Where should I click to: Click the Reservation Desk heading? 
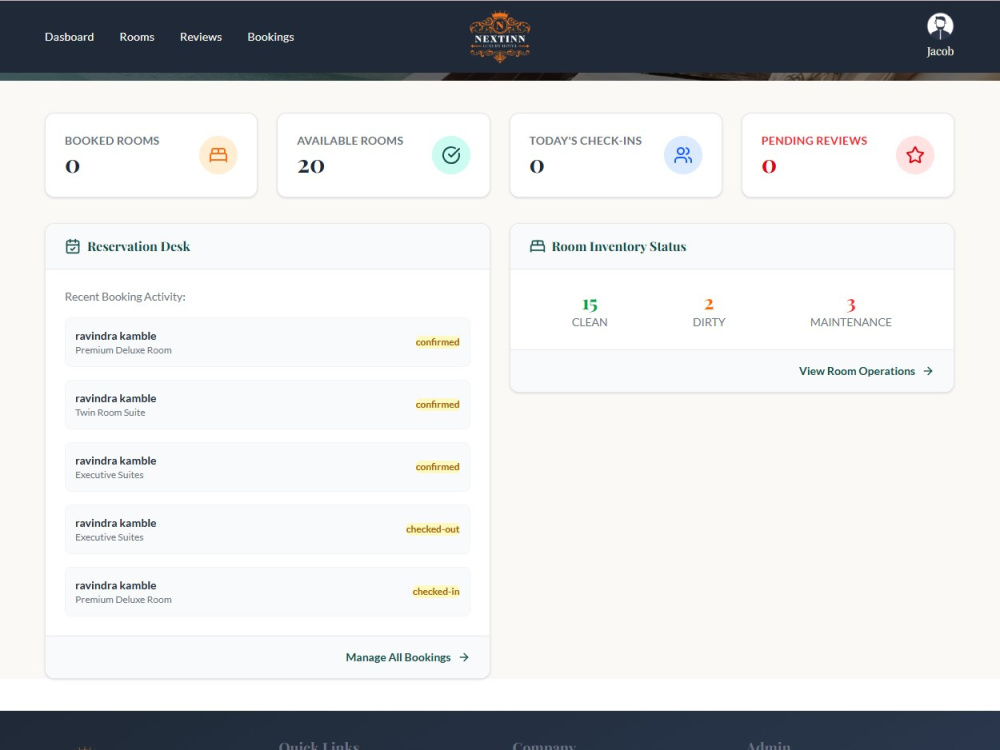pos(138,246)
